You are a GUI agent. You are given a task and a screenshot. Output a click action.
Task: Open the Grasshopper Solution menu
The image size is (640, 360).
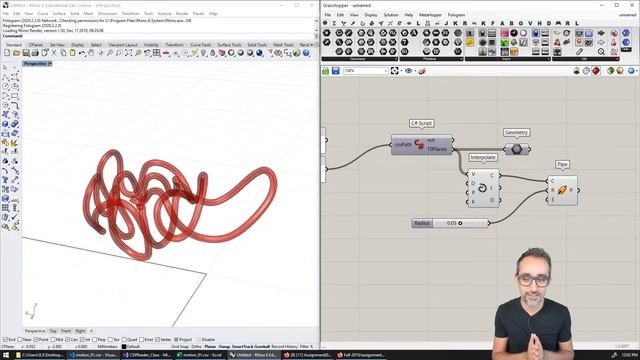coord(391,15)
